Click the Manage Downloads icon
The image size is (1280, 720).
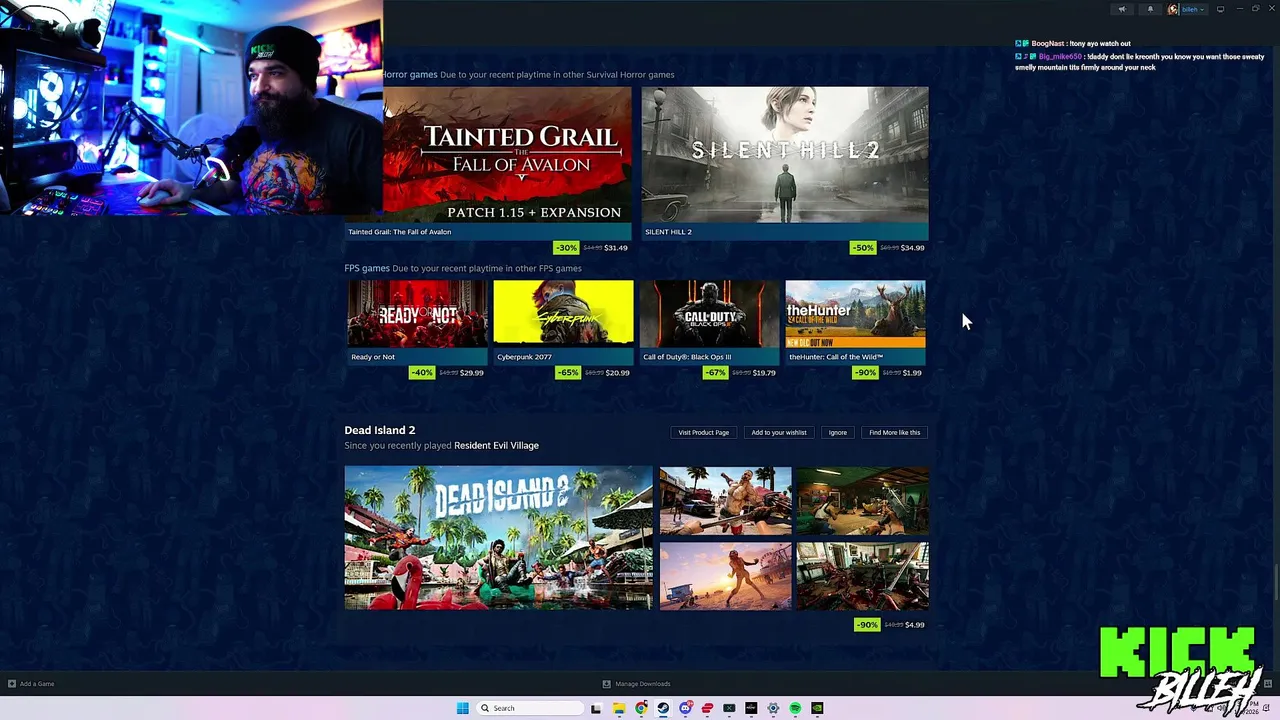606,684
